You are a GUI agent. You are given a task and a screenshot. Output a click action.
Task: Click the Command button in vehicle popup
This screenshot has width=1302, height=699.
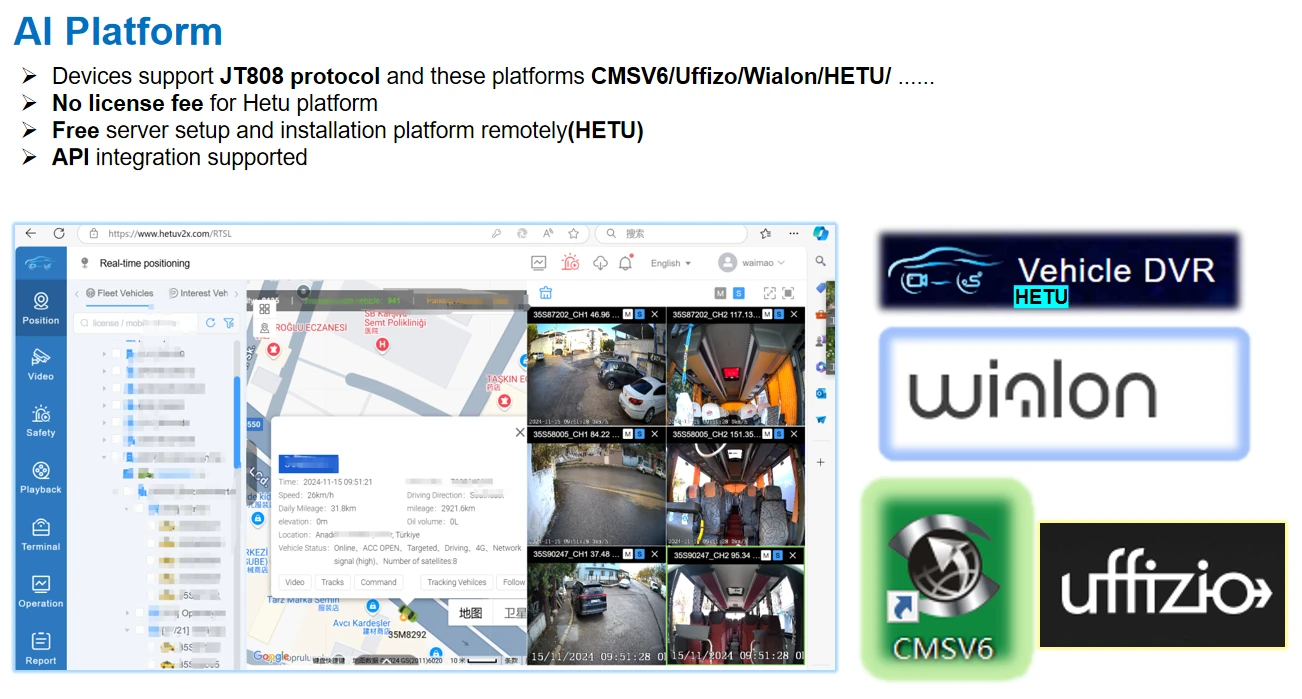tap(378, 582)
